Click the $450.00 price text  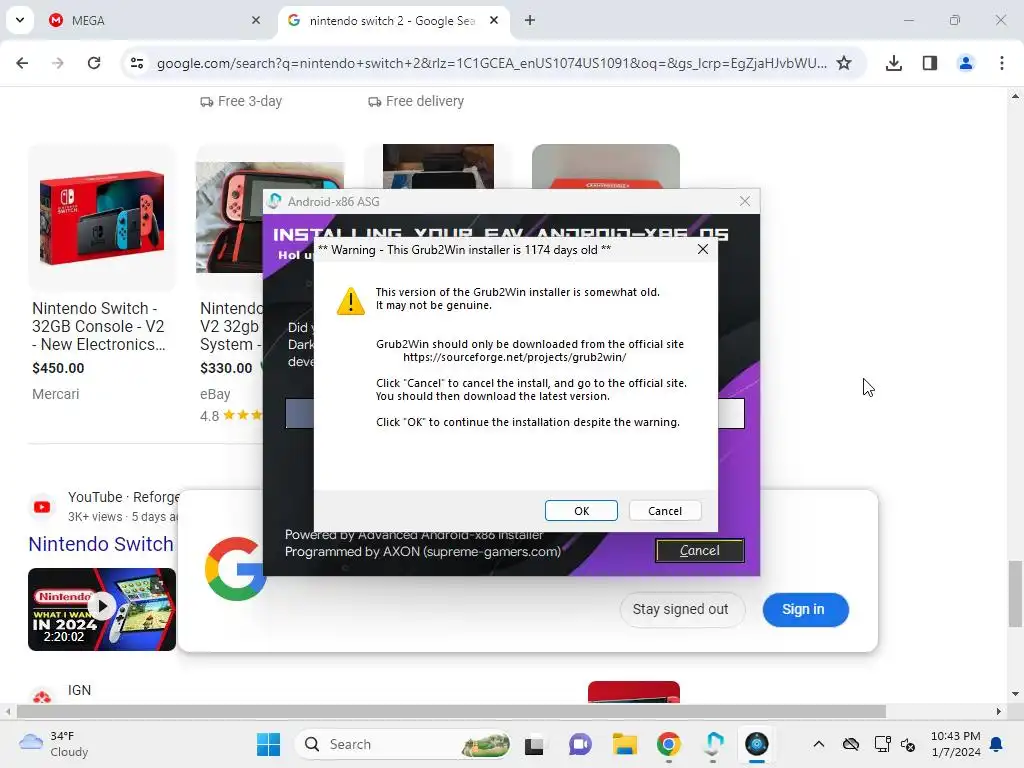click(58, 368)
